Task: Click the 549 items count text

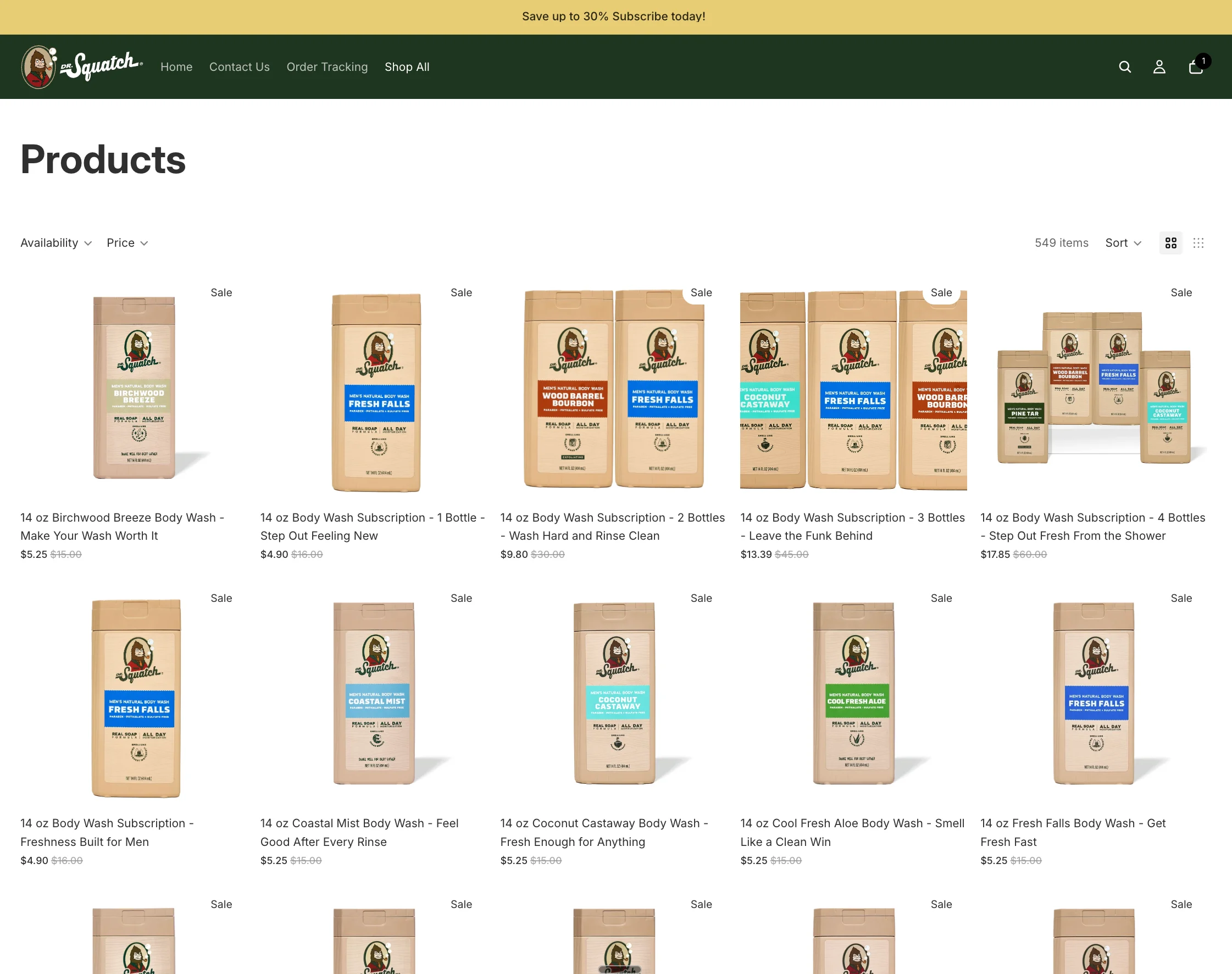Action: [1062, 243]
